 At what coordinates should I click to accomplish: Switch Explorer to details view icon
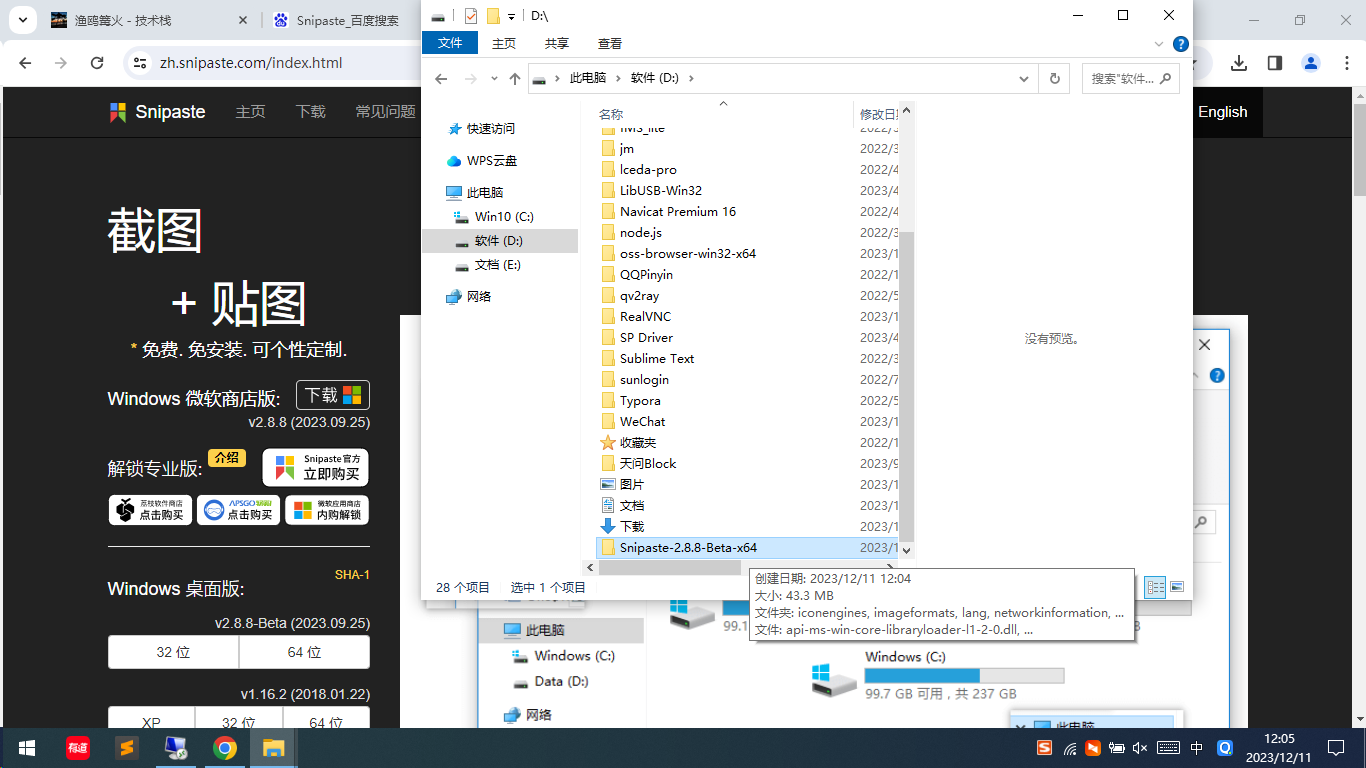pyautogui.click(x=1155, y=587)
